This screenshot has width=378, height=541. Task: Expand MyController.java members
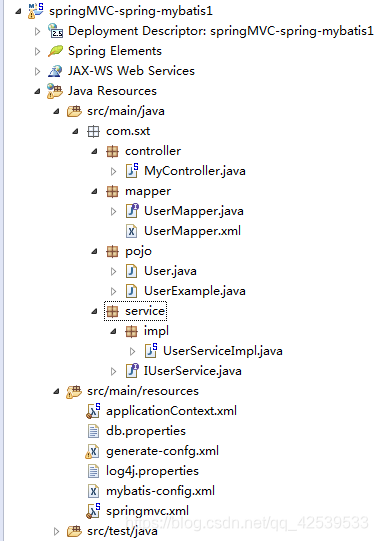(113, 171)
